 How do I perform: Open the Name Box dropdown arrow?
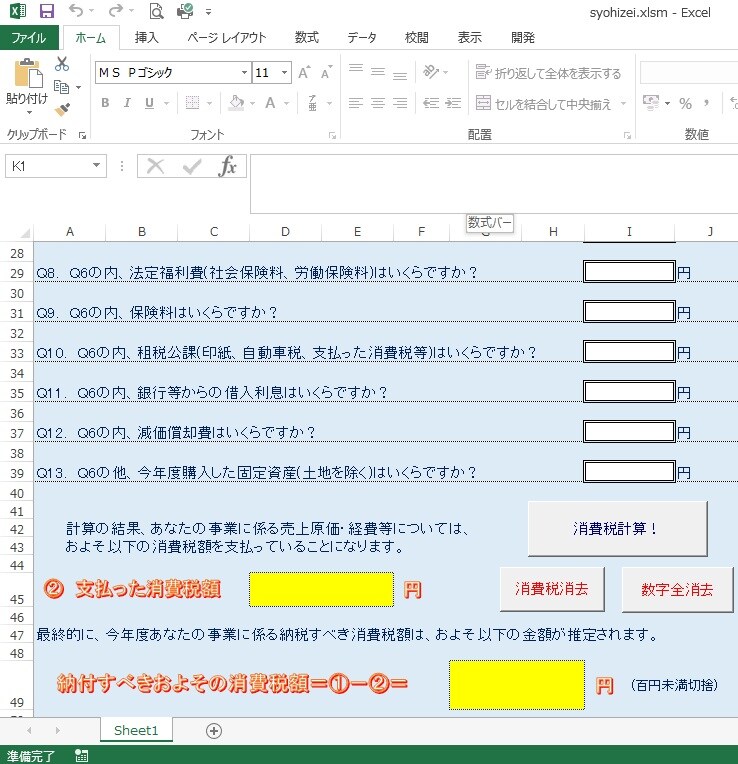click(x=96, y=166)
